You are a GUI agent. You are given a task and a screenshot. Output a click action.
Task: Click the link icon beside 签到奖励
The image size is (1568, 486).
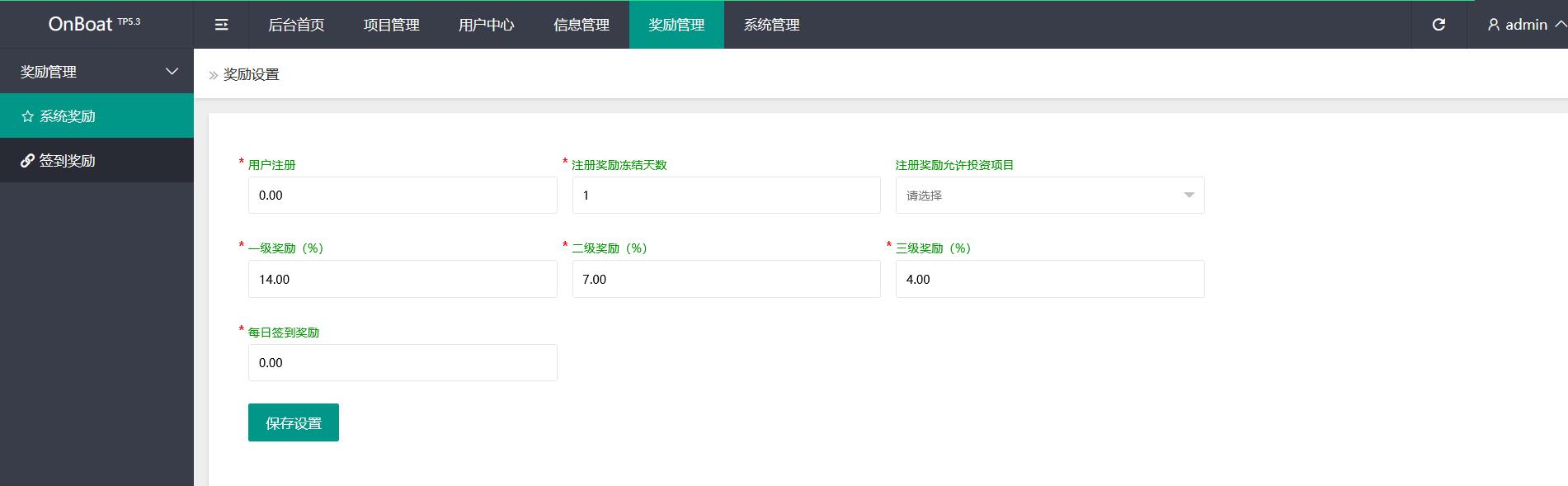coord(27,161)
